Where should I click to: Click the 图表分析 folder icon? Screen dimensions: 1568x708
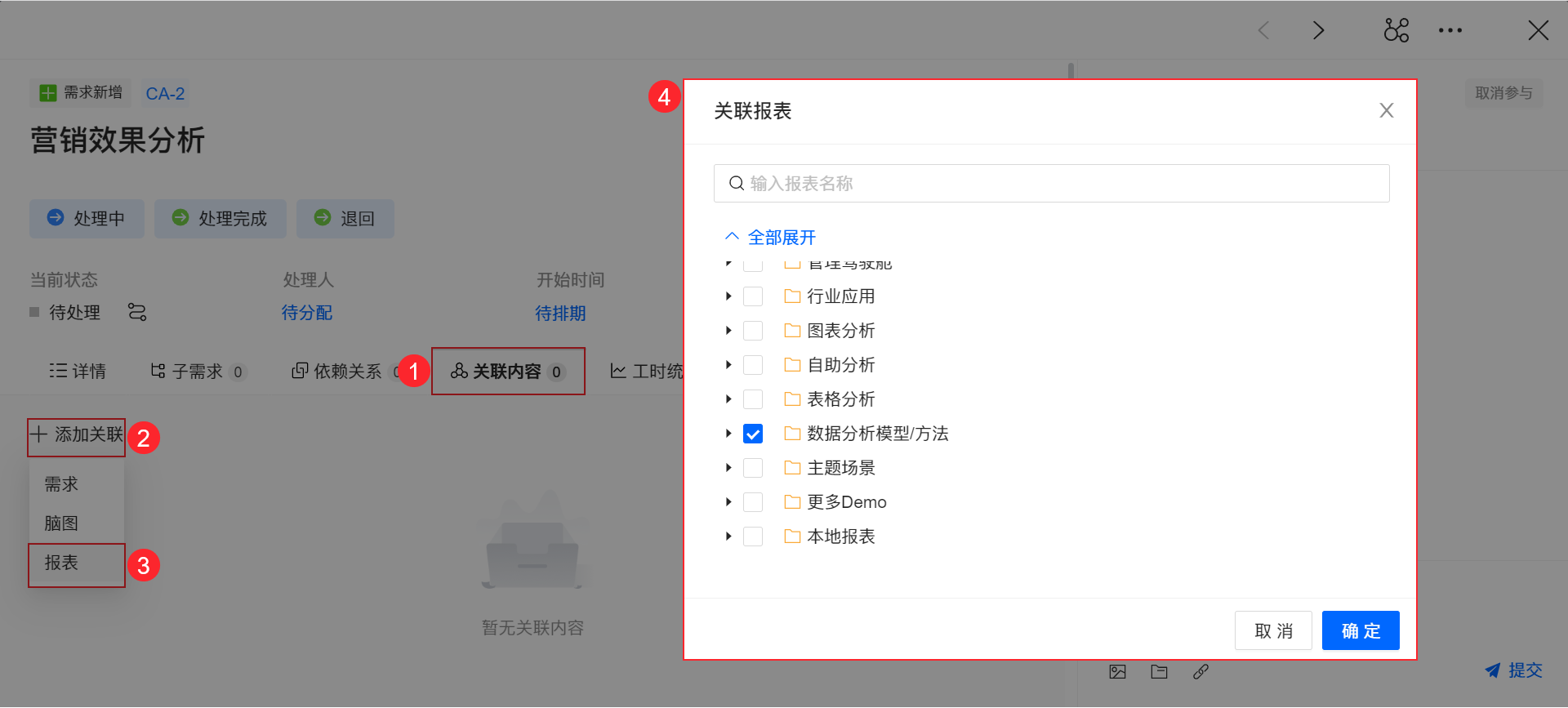[792, 331]
